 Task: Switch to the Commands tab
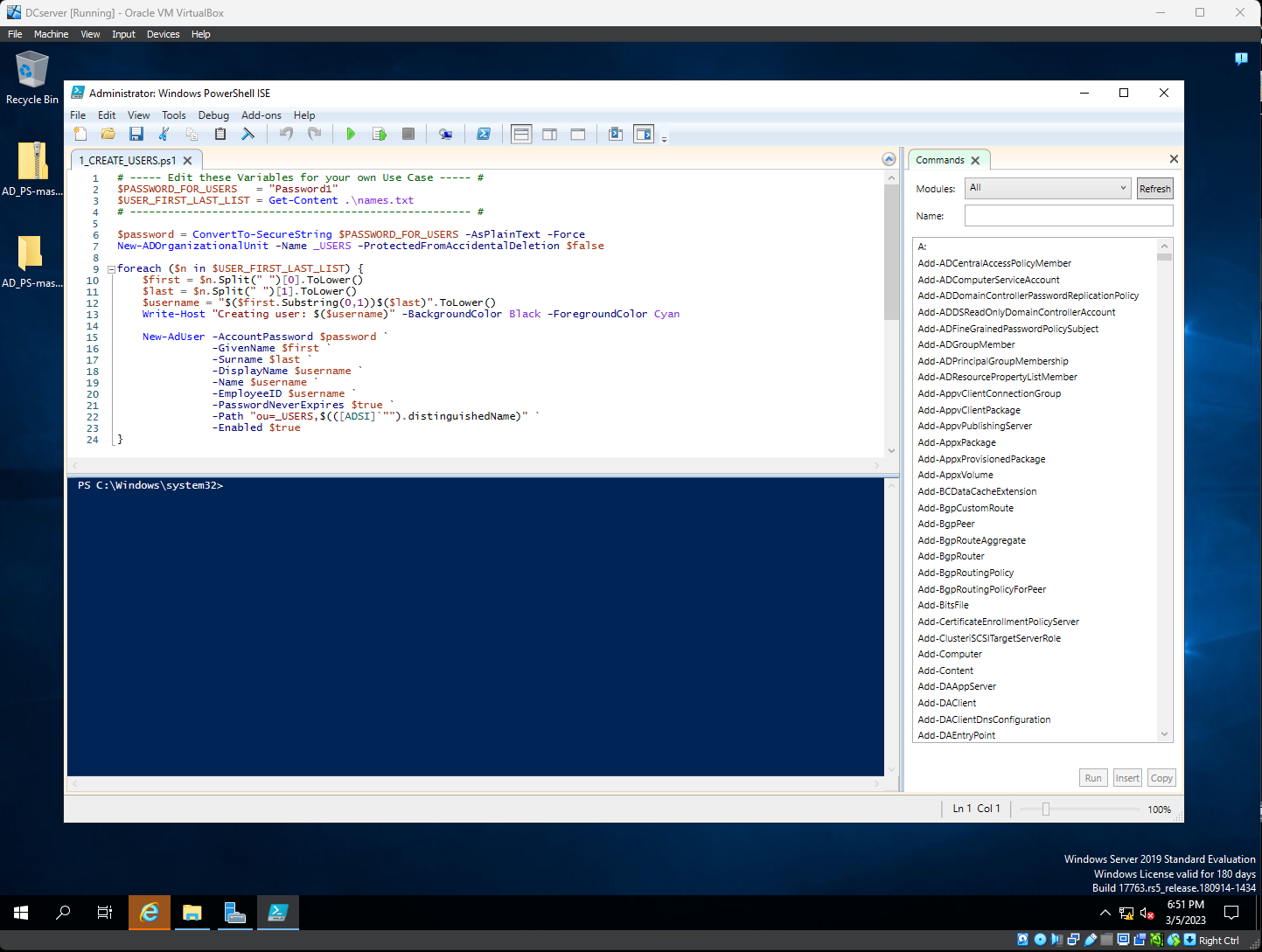[942, 159]
